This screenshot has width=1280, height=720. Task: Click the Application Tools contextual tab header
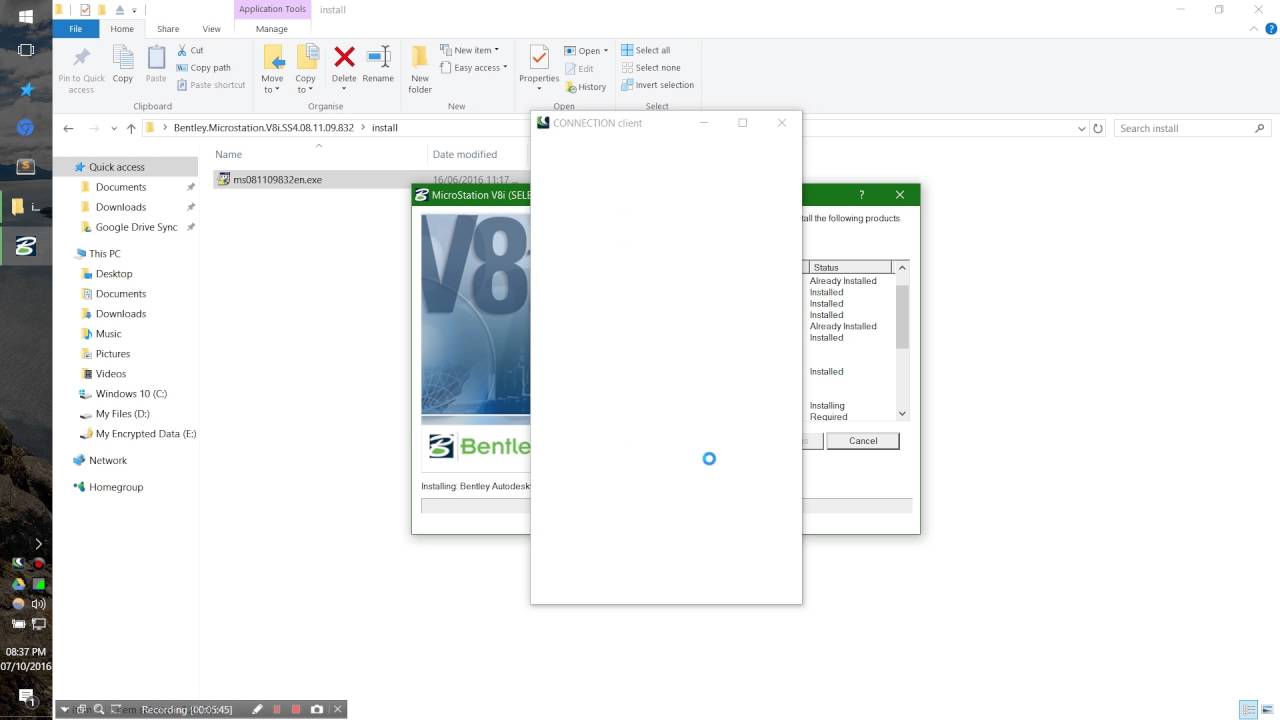(272, 9)
